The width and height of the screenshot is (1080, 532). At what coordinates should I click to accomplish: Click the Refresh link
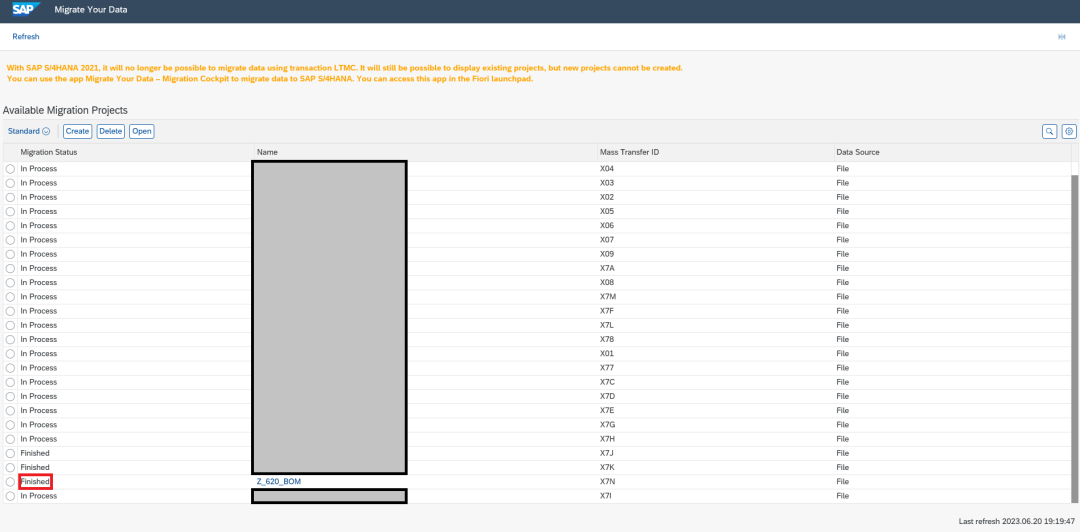[25, 37]
